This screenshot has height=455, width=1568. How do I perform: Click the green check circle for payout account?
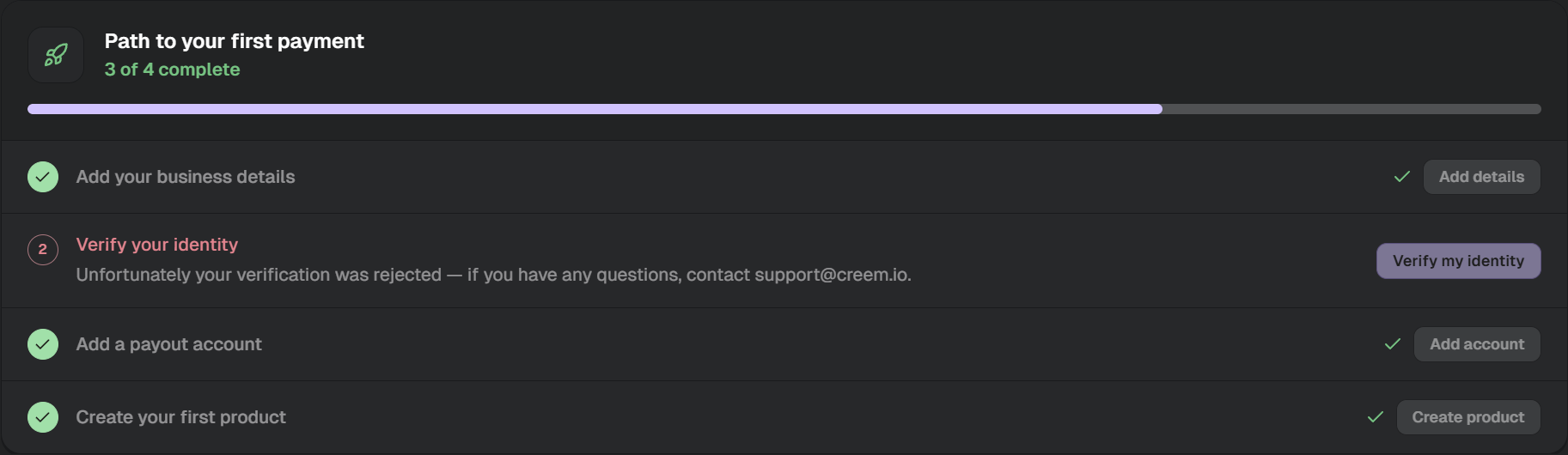tap(43, 344)
